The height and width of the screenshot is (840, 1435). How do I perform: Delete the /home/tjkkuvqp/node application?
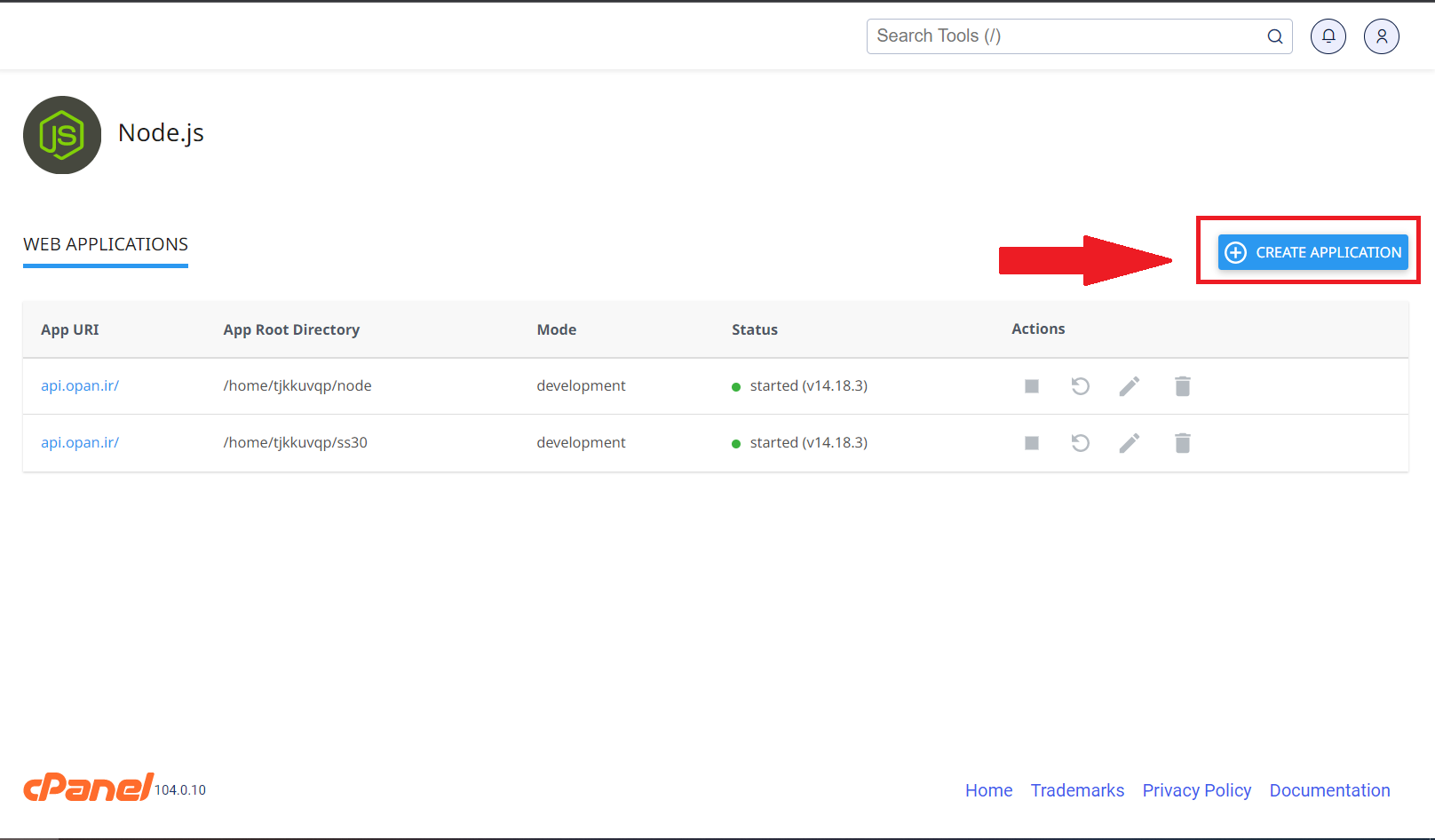pyautogui.click(x=1182, y=385)
